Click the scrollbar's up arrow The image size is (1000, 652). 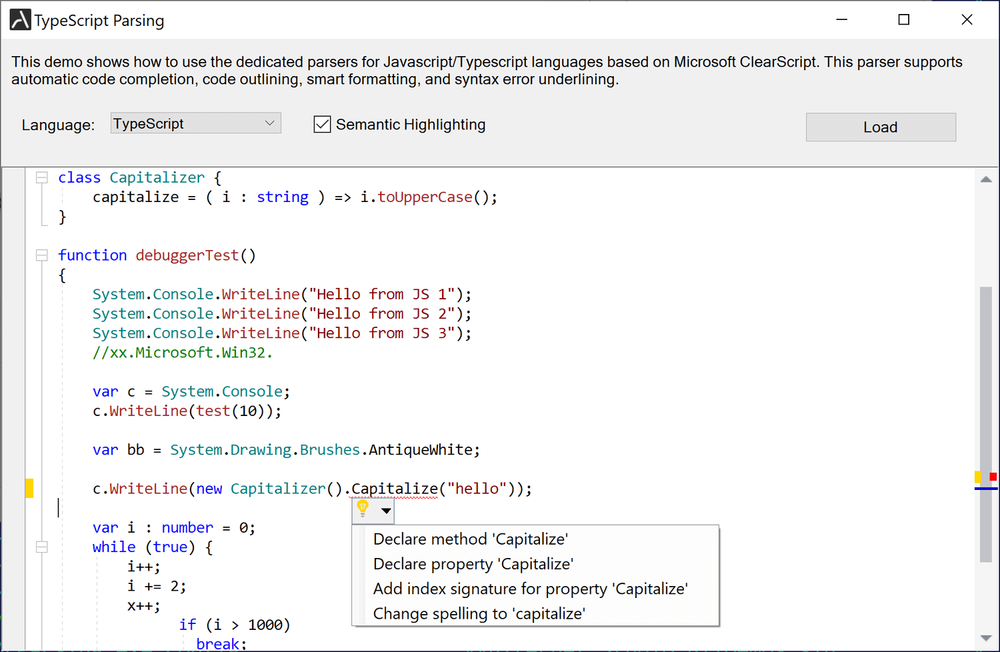[984, 179]
